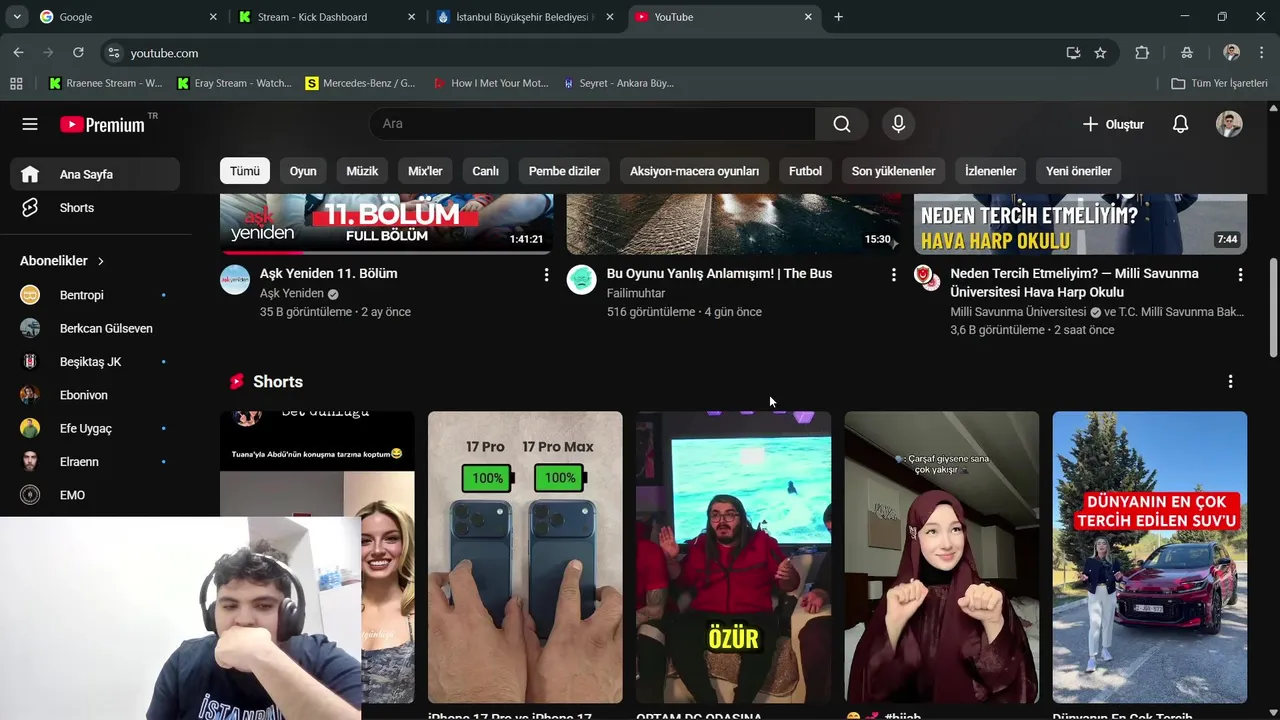The width and height of the screenshot is (1280, 720).
Task: Select the Mix'ler filter chip
Action: (x=425, y=171)
